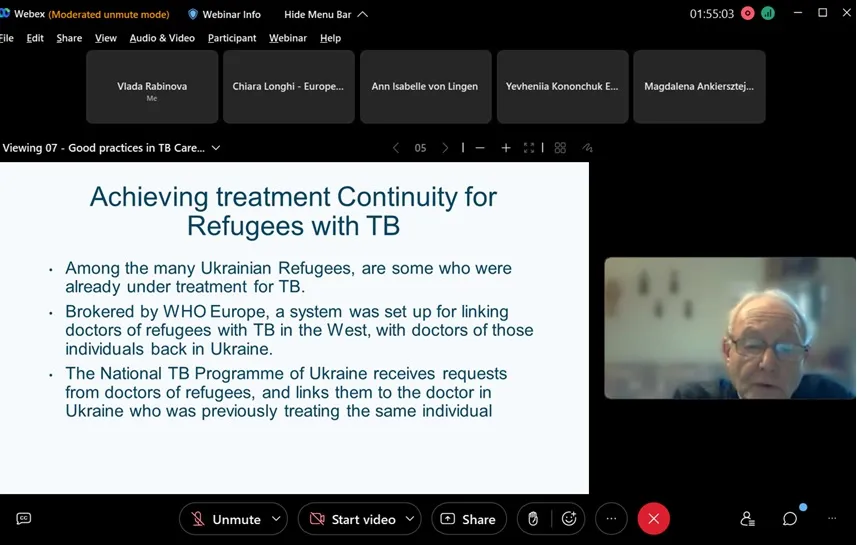Open viewing content dropdown chevron
The width and height of the screenshot is (857, 545).
[x=216, y=148]
